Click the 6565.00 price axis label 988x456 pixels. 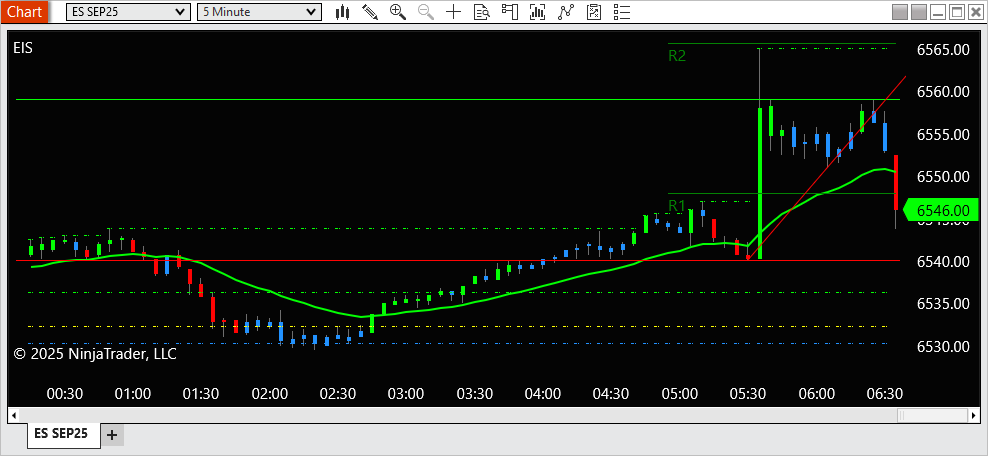[x=943, y=50]
